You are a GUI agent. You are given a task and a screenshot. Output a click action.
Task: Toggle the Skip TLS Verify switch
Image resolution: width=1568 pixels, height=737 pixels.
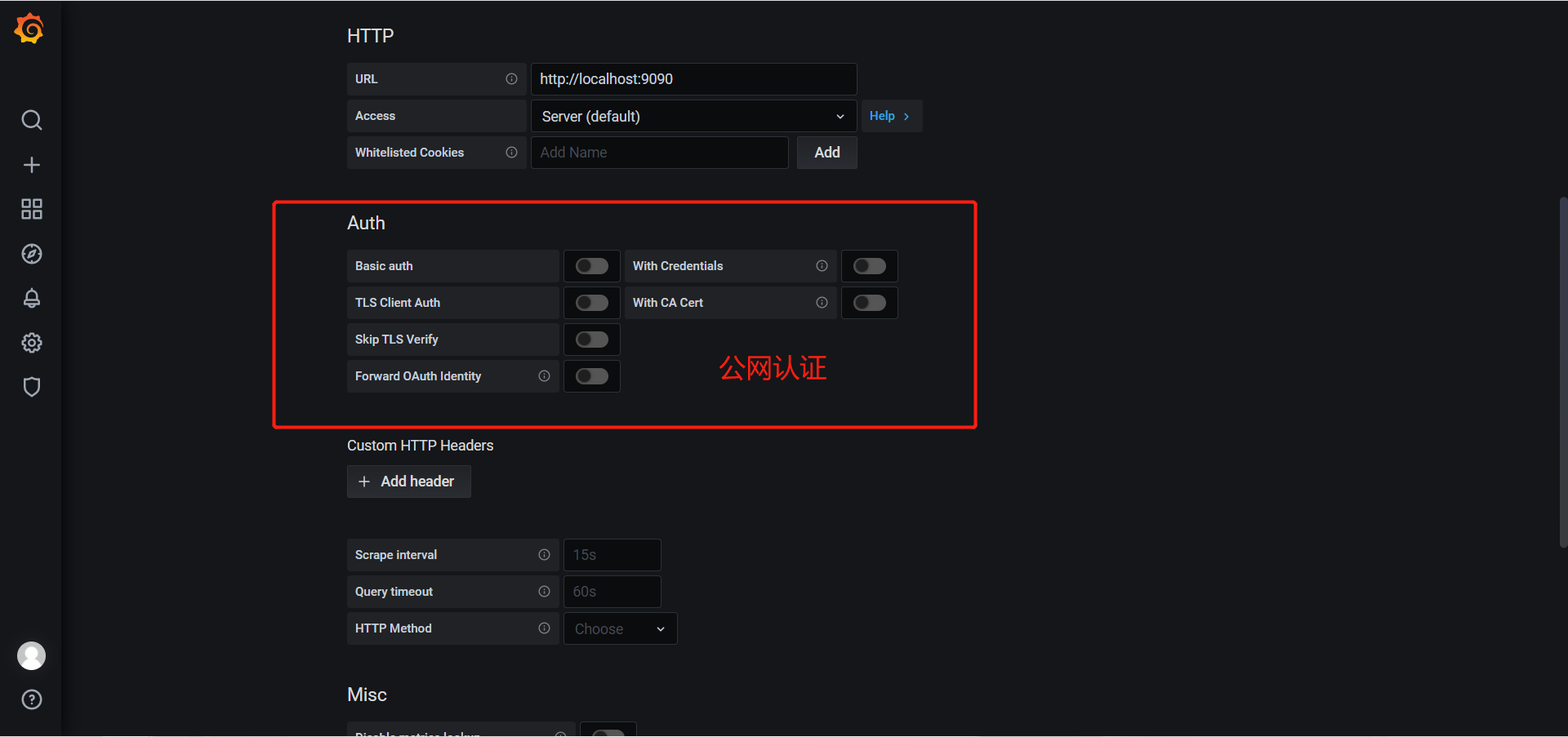(x=592, y=340)
